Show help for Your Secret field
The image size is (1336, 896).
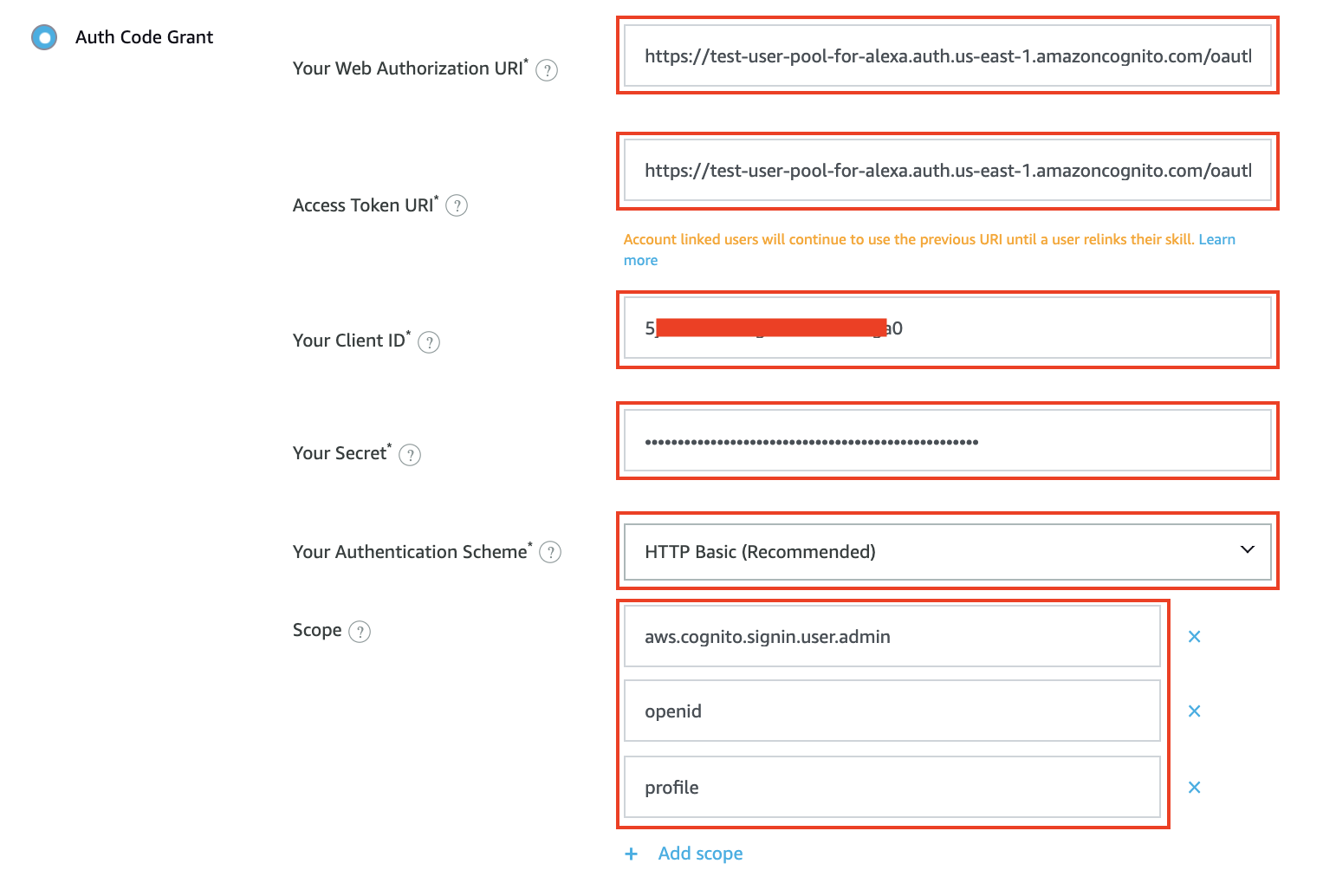click(410, 455)
